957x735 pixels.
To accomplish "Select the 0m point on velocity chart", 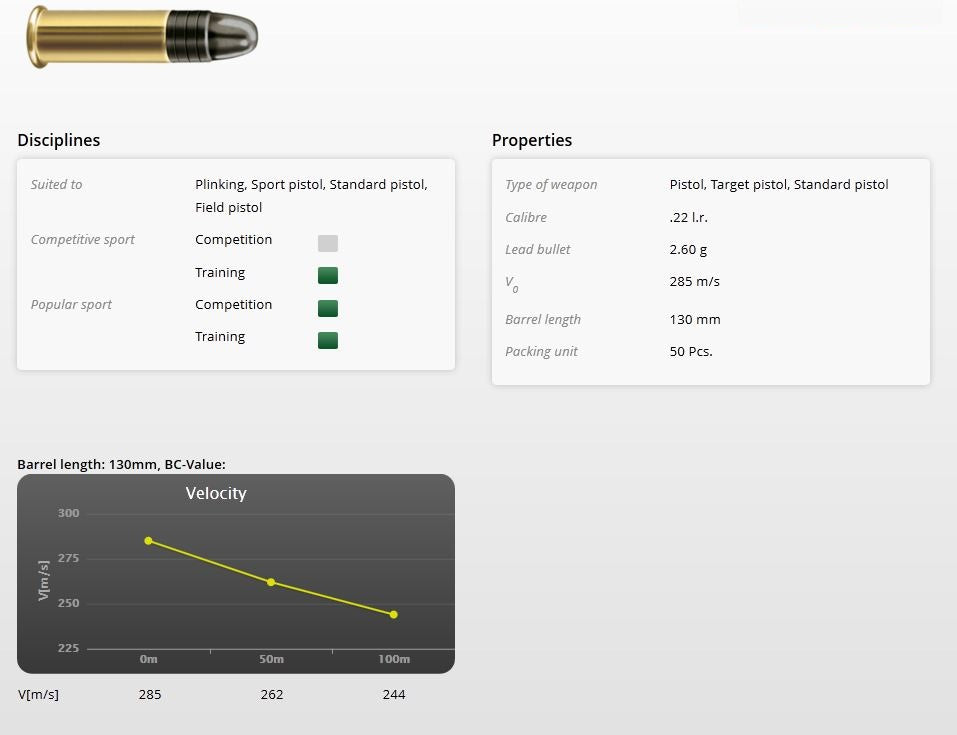I will pyautogui.click(x=148, y=541).
